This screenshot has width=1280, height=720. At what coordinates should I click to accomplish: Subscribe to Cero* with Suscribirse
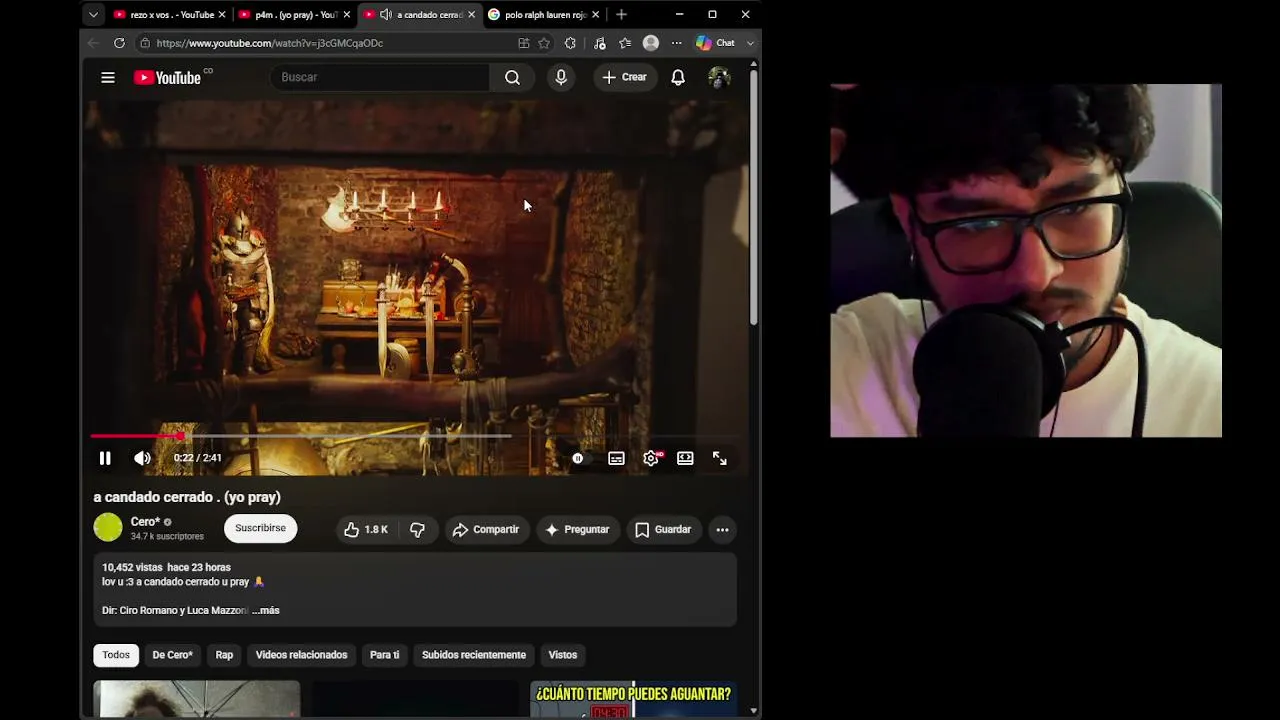tap(260, 528)
